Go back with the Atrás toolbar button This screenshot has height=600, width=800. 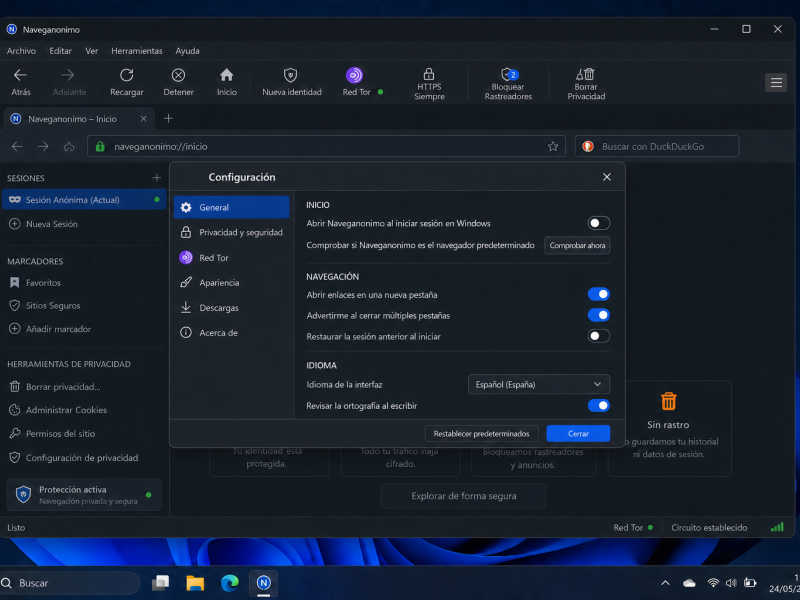pyautogui.click(x=20, y=82)
